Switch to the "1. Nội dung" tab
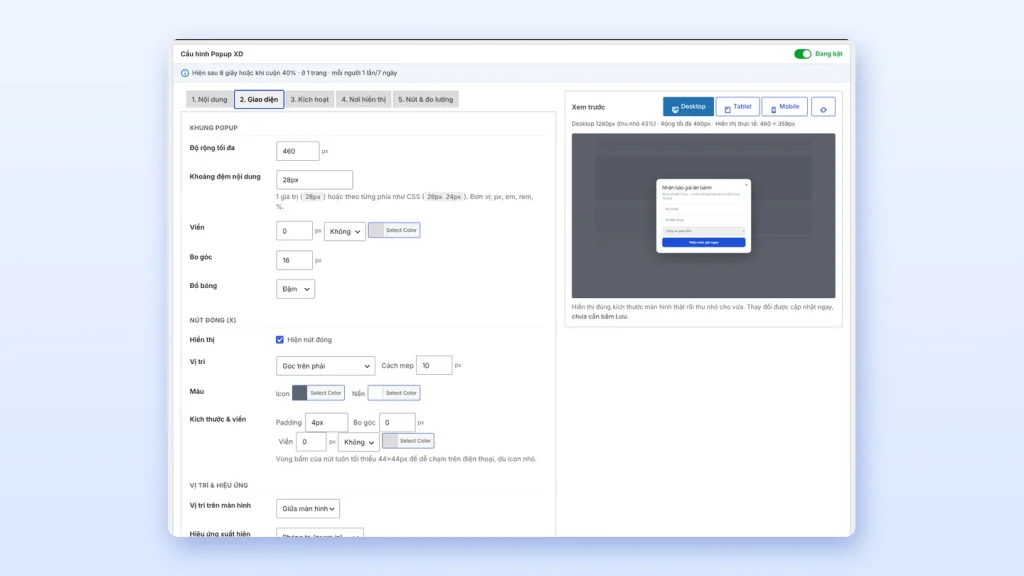1024x576 pixels. (209, 99)
